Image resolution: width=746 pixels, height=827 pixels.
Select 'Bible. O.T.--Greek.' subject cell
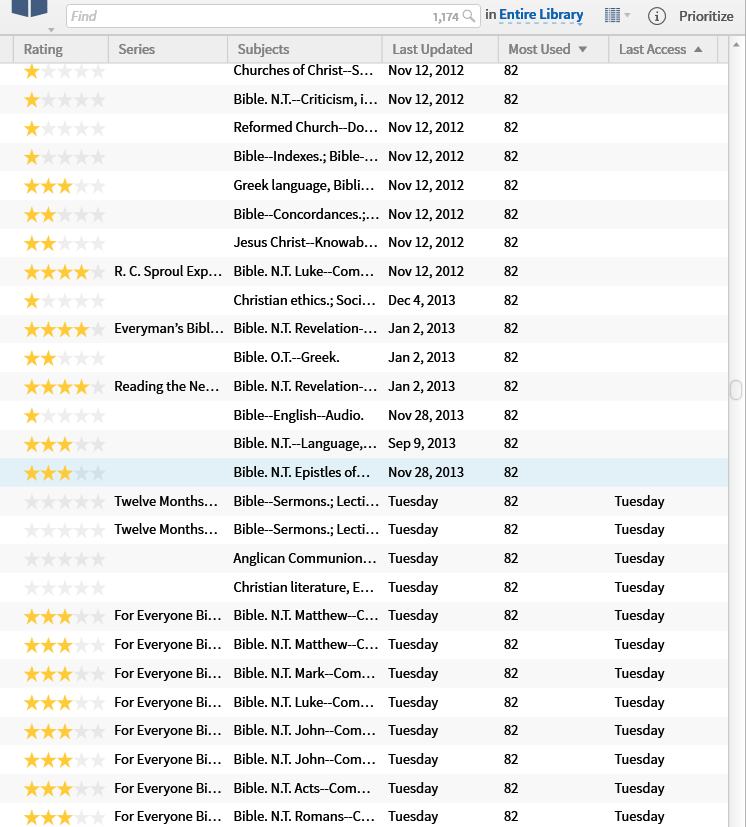point(286,358)
